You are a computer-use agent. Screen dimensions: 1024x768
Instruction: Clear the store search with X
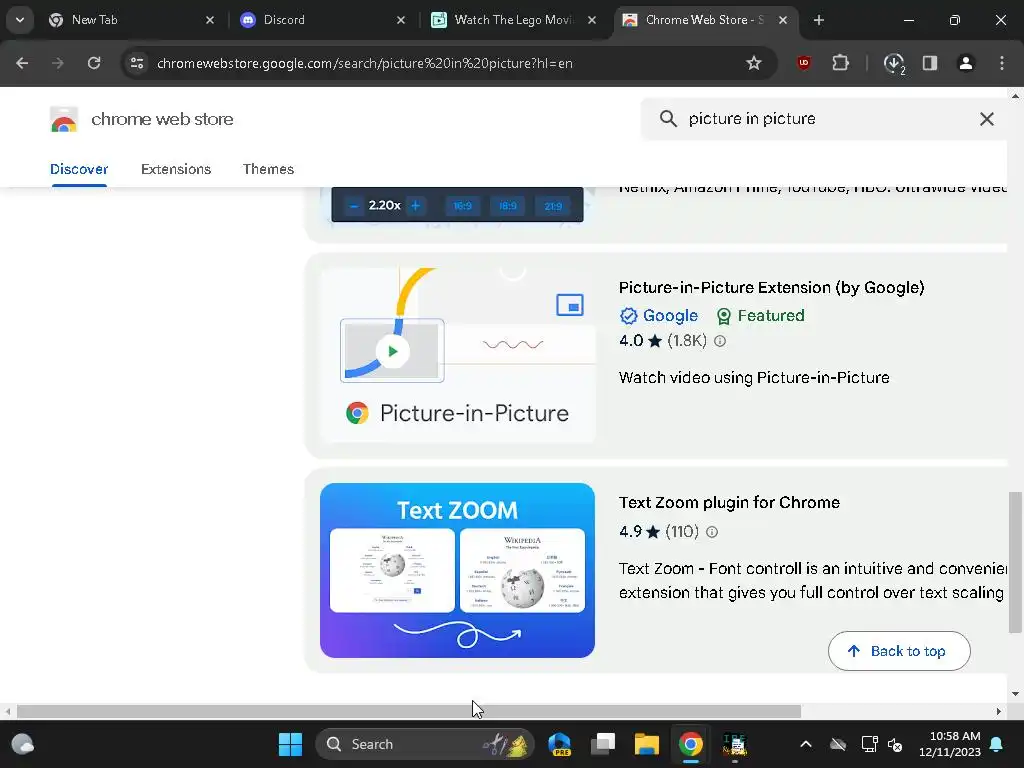987,119
